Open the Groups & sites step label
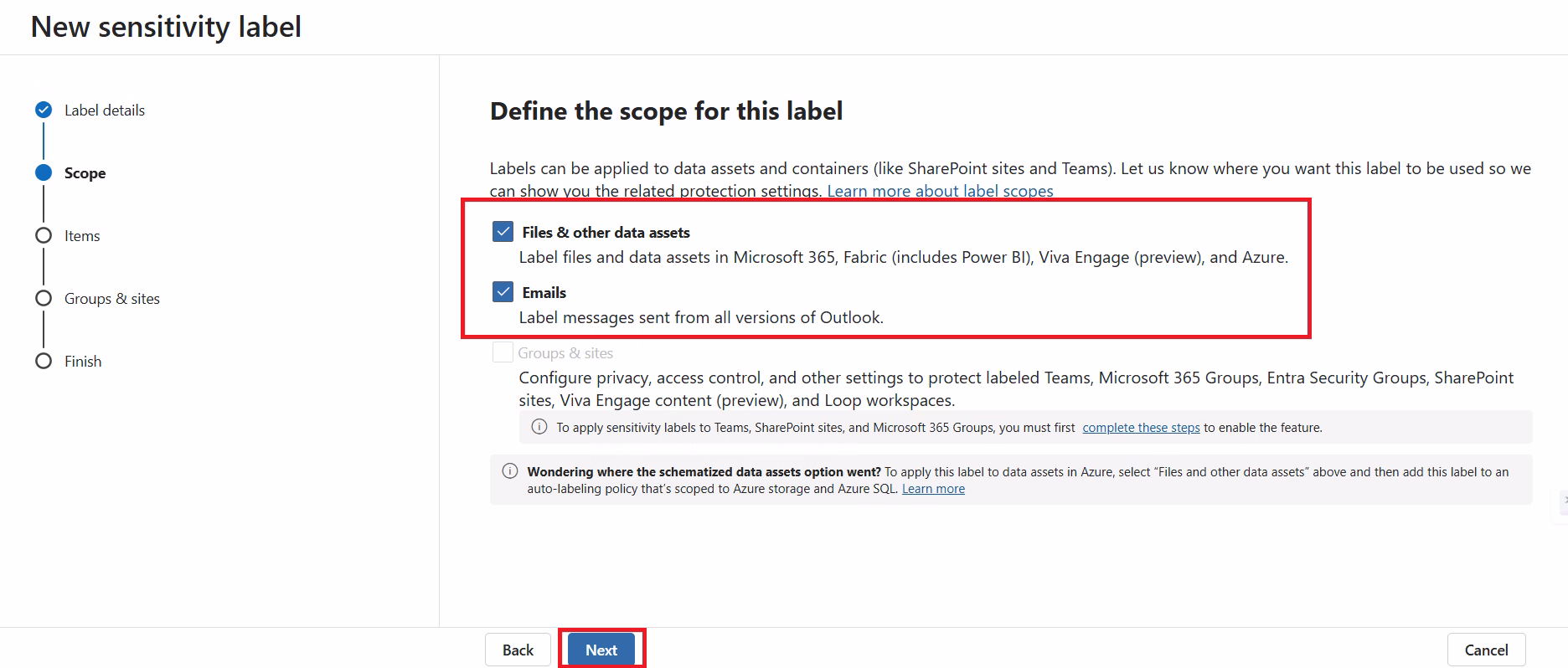The width and height of the screenshot is (1568, 668). coord(112,298)
